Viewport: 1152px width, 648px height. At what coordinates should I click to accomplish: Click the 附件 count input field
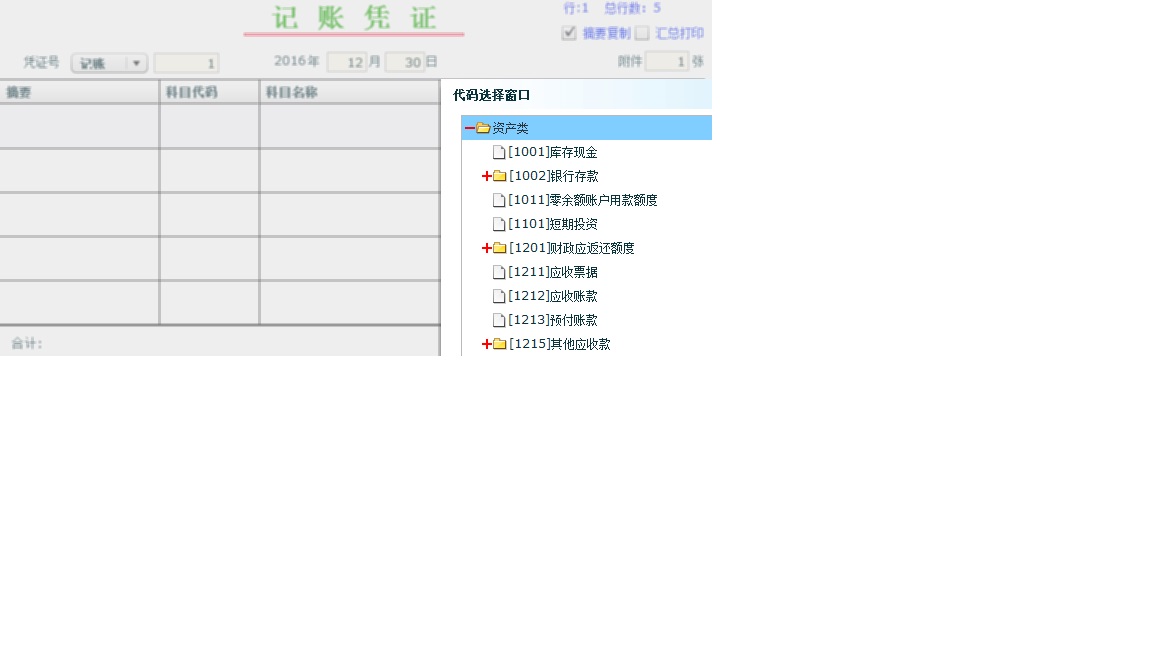tap(666, 62)
